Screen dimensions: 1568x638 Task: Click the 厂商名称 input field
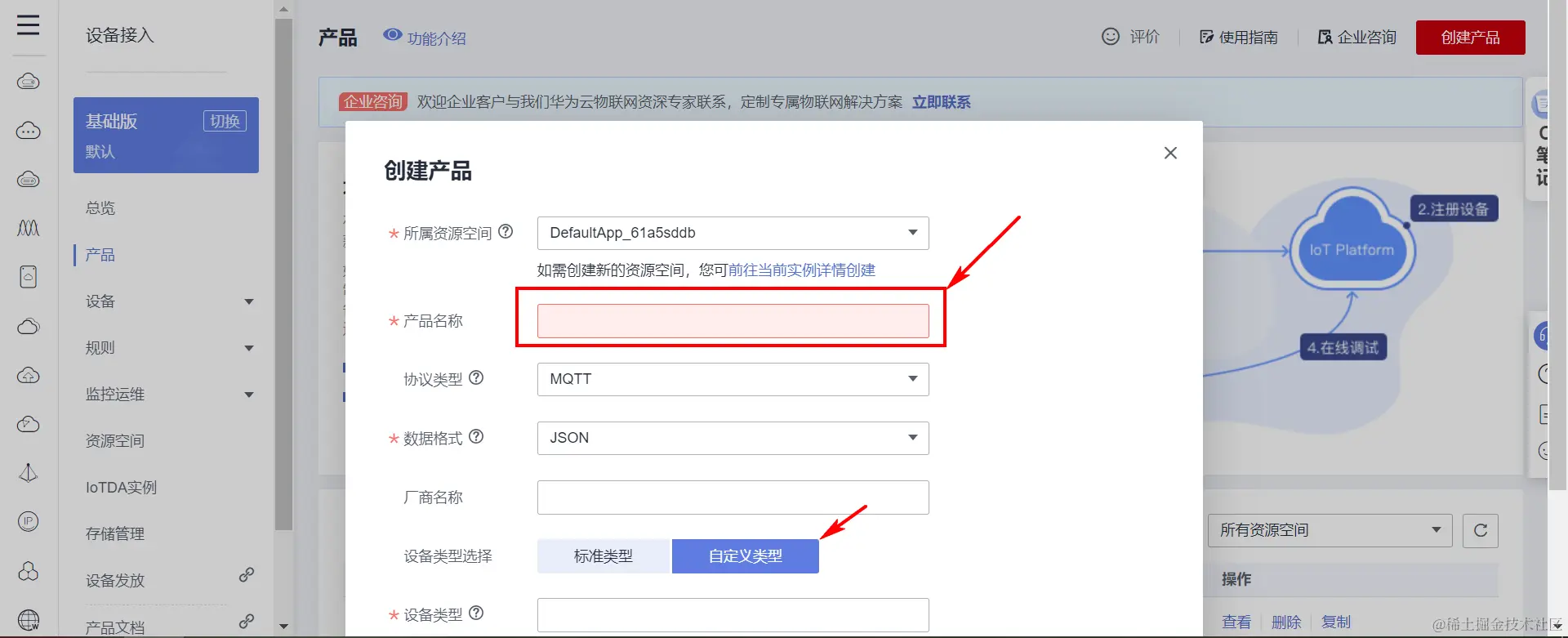[x=733, y=497]
